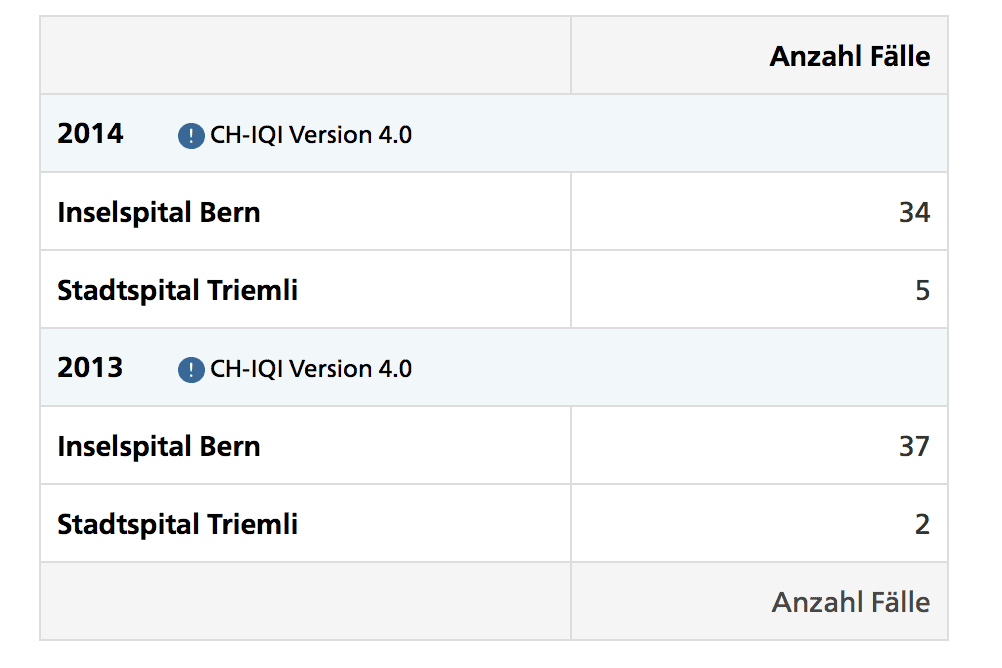
Task: Select Inselspital Bern under 2013
Action: 159,447
